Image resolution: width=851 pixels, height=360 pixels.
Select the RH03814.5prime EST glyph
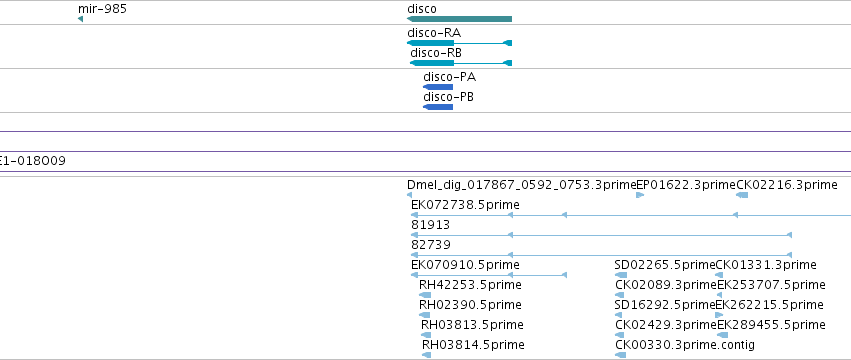[x=427, y=355]
